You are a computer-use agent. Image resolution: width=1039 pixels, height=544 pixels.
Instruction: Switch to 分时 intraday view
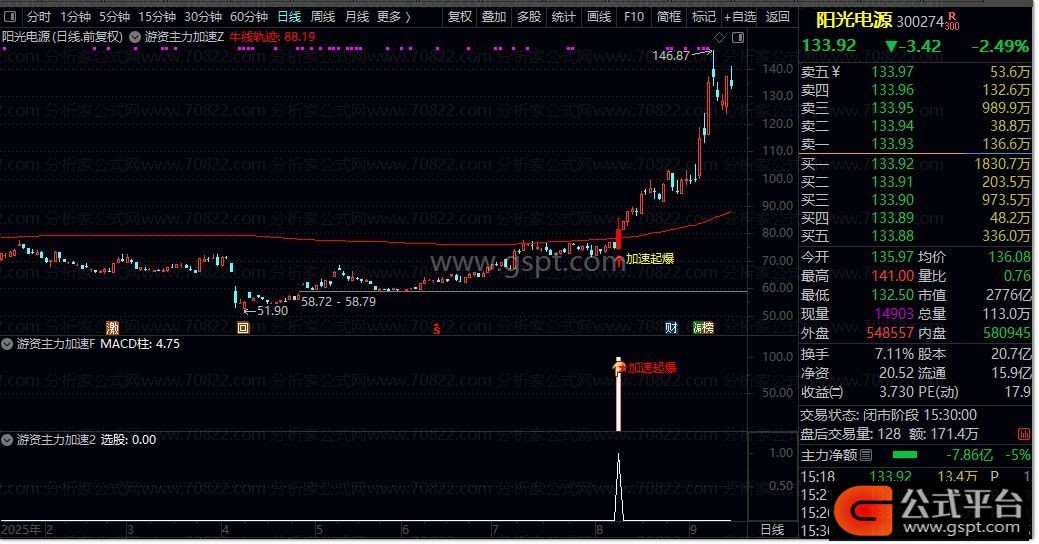tap(38, 17)
